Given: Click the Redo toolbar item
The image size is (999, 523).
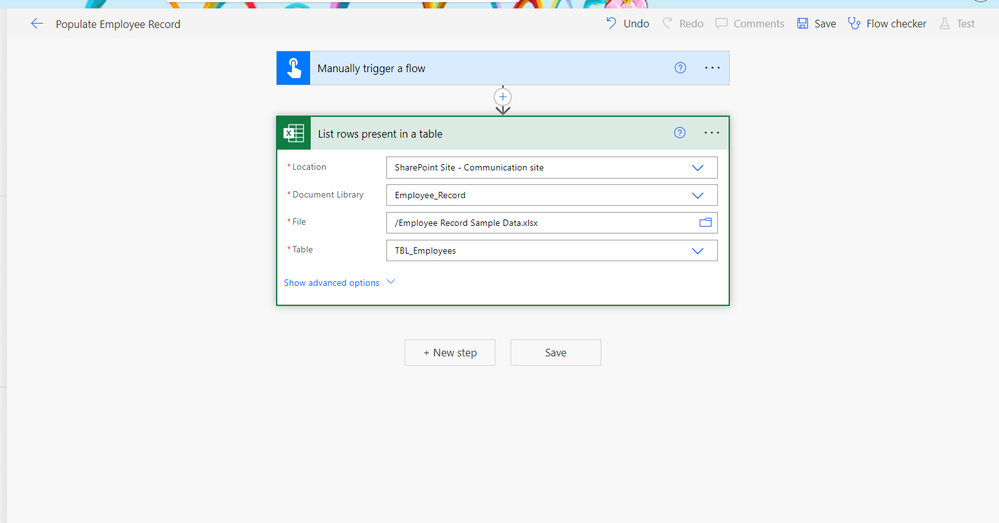Looking at the screenshot, I should pos(682,24).
